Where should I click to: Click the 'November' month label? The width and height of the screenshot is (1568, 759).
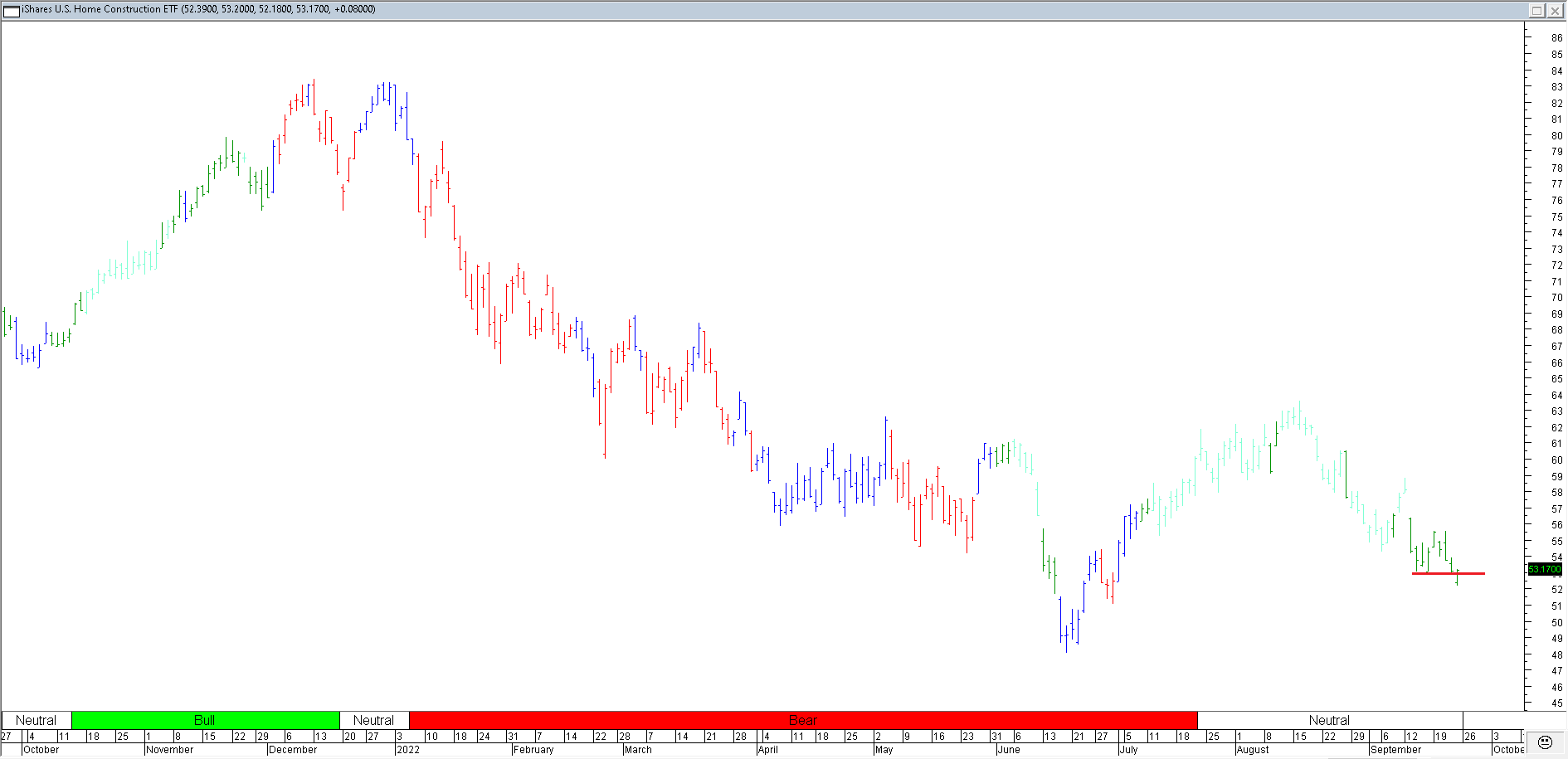coord(170,750)
